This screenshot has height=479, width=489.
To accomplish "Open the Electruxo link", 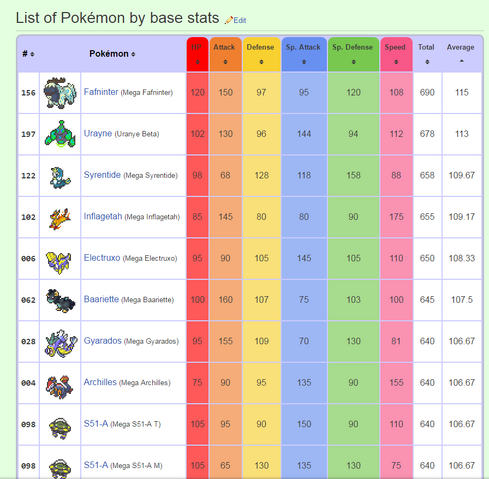I will click(x=102, y=258).
